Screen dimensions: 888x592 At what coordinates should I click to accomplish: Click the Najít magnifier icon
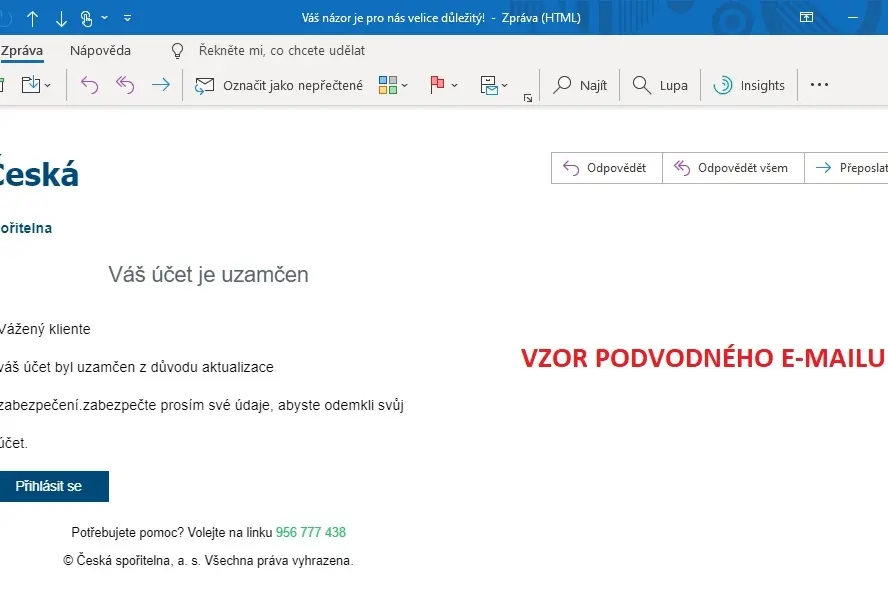coord(562,85)
